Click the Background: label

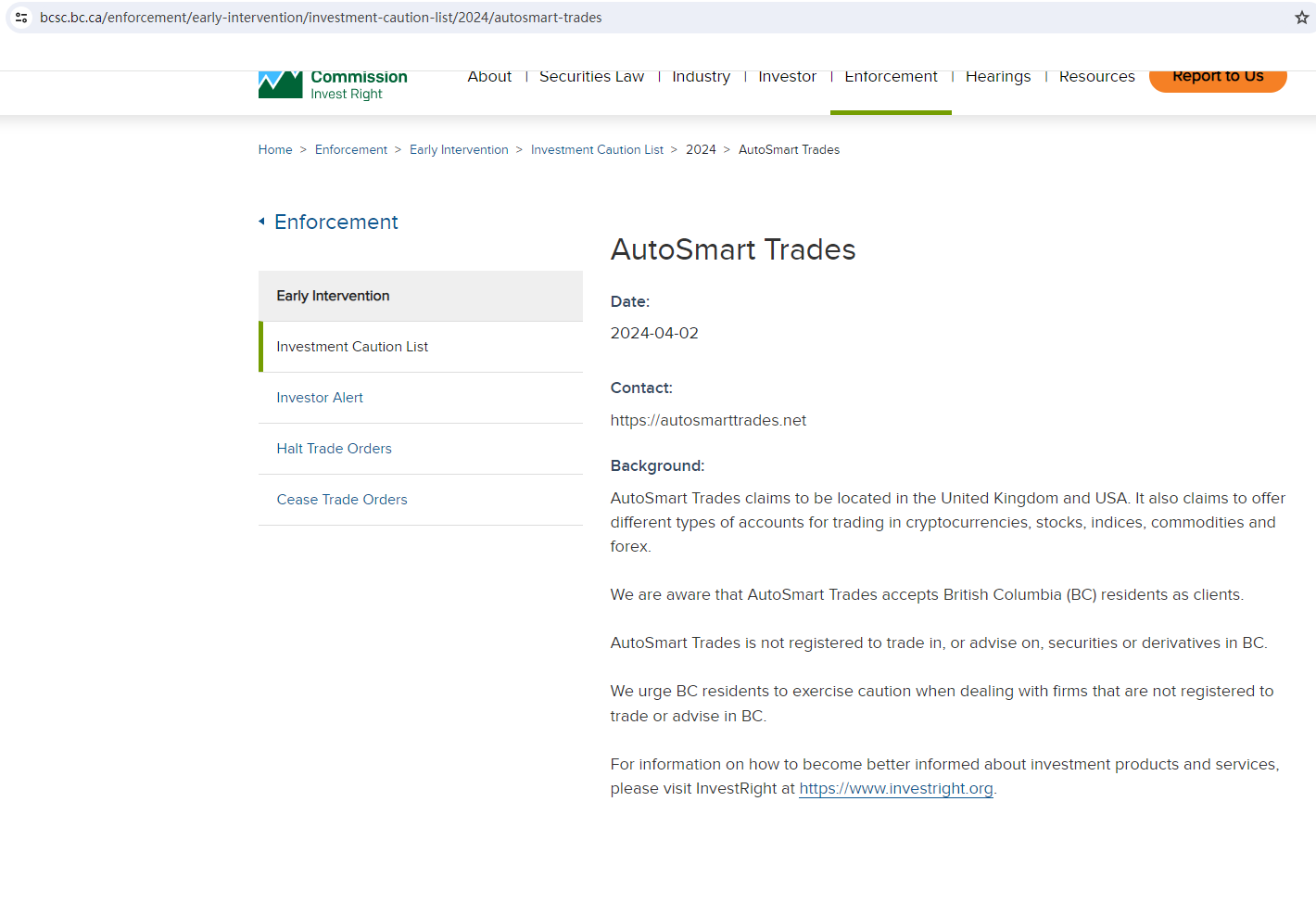[657, 465]
